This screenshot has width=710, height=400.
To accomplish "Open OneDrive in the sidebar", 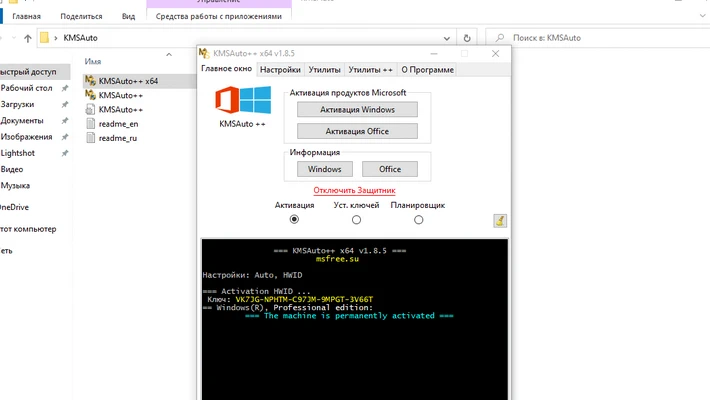I will click(x=14, y=207).
